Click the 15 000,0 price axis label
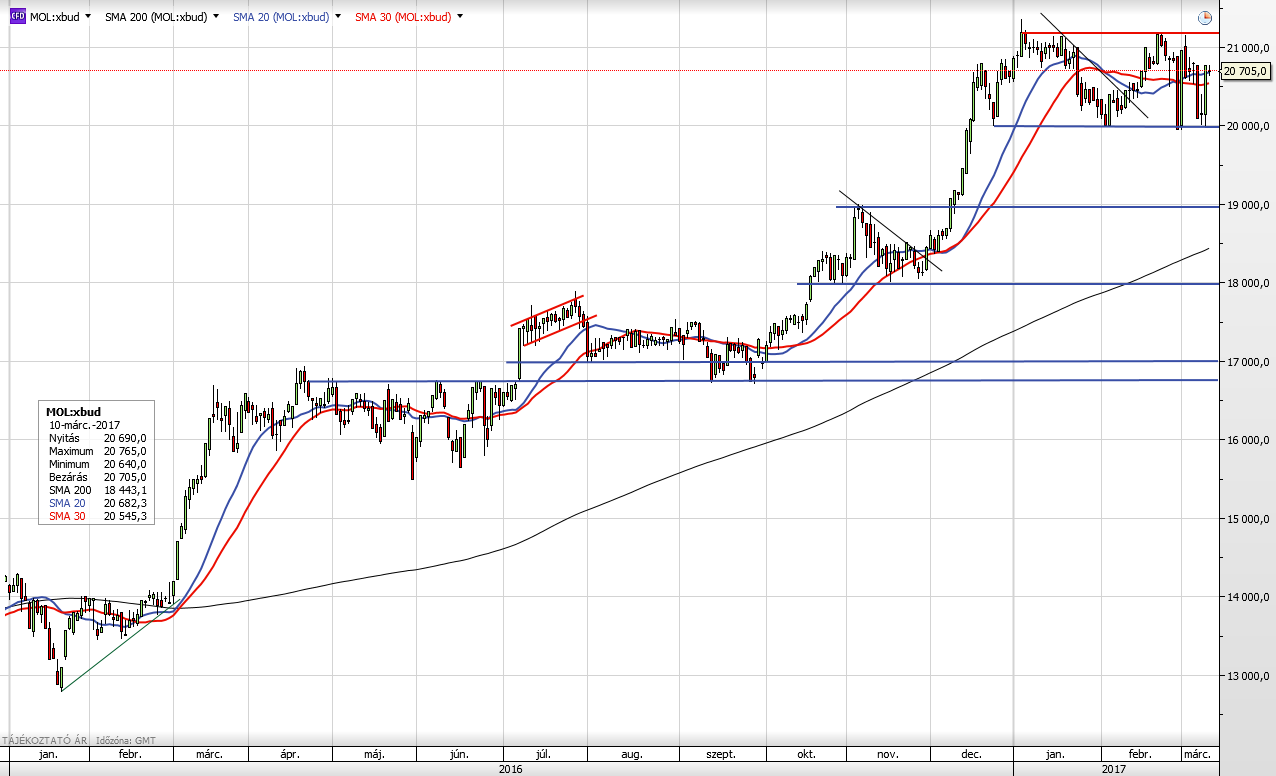Screen dimensions: 1276x776 (x=1247, y=519)
